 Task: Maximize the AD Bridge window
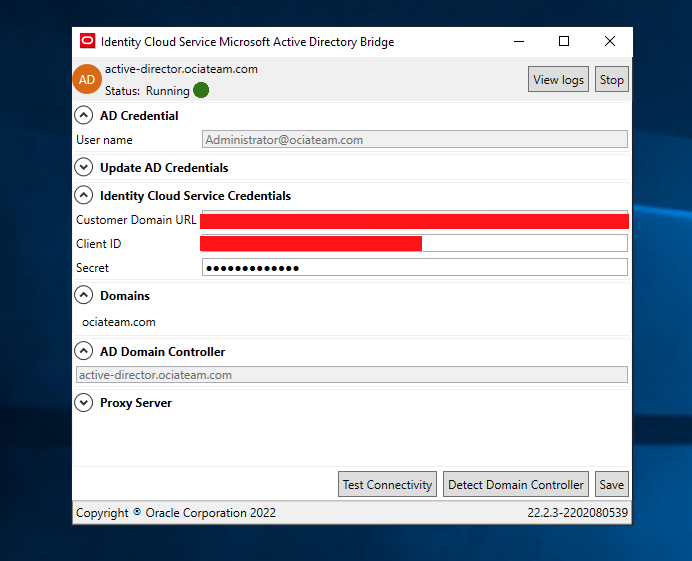click(564, 41)
